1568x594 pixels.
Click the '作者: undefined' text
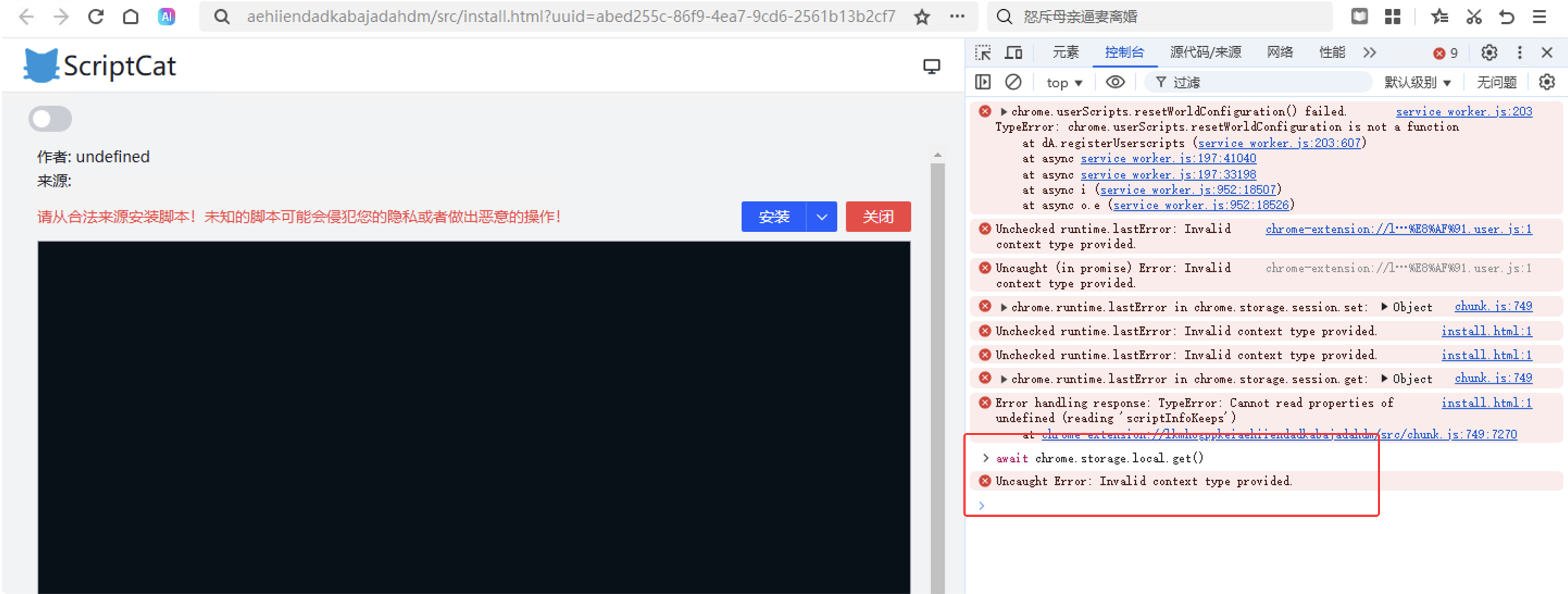(x=93, y=157)
